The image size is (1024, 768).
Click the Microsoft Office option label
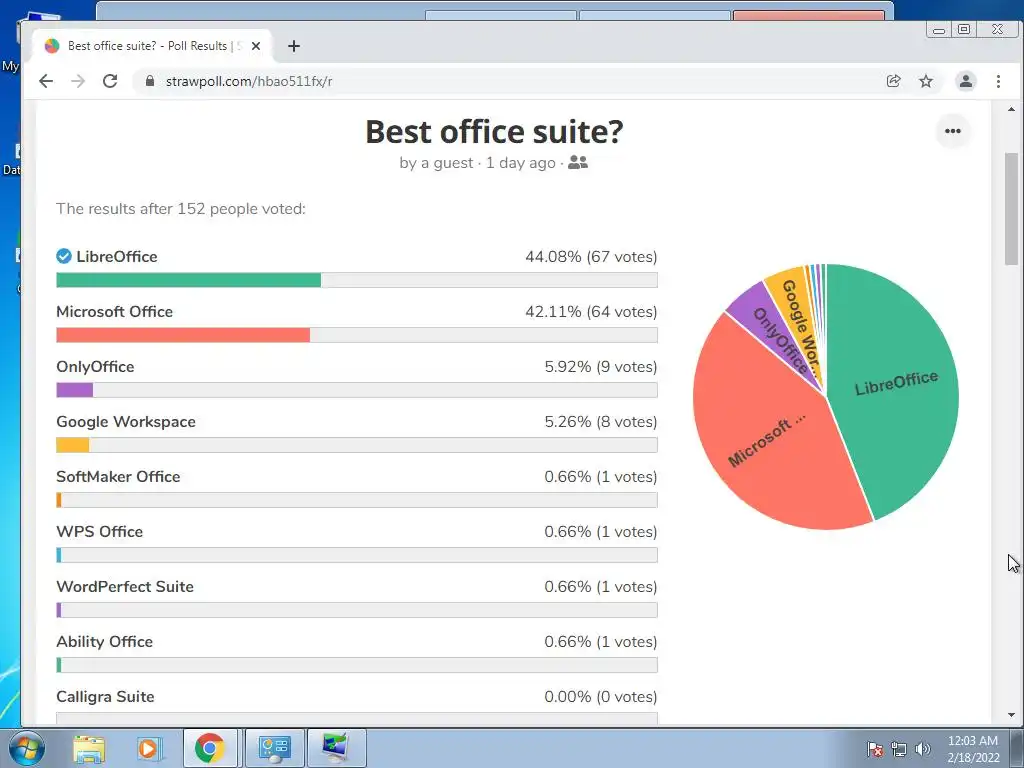coord(114,312)
